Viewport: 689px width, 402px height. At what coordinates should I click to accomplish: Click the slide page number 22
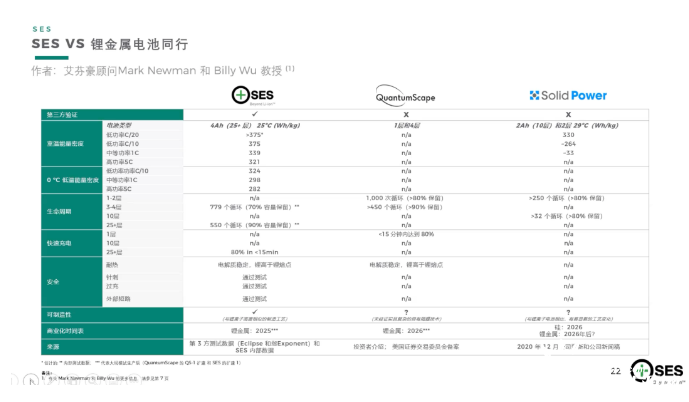pyautogui.click(x=616, y=371)
